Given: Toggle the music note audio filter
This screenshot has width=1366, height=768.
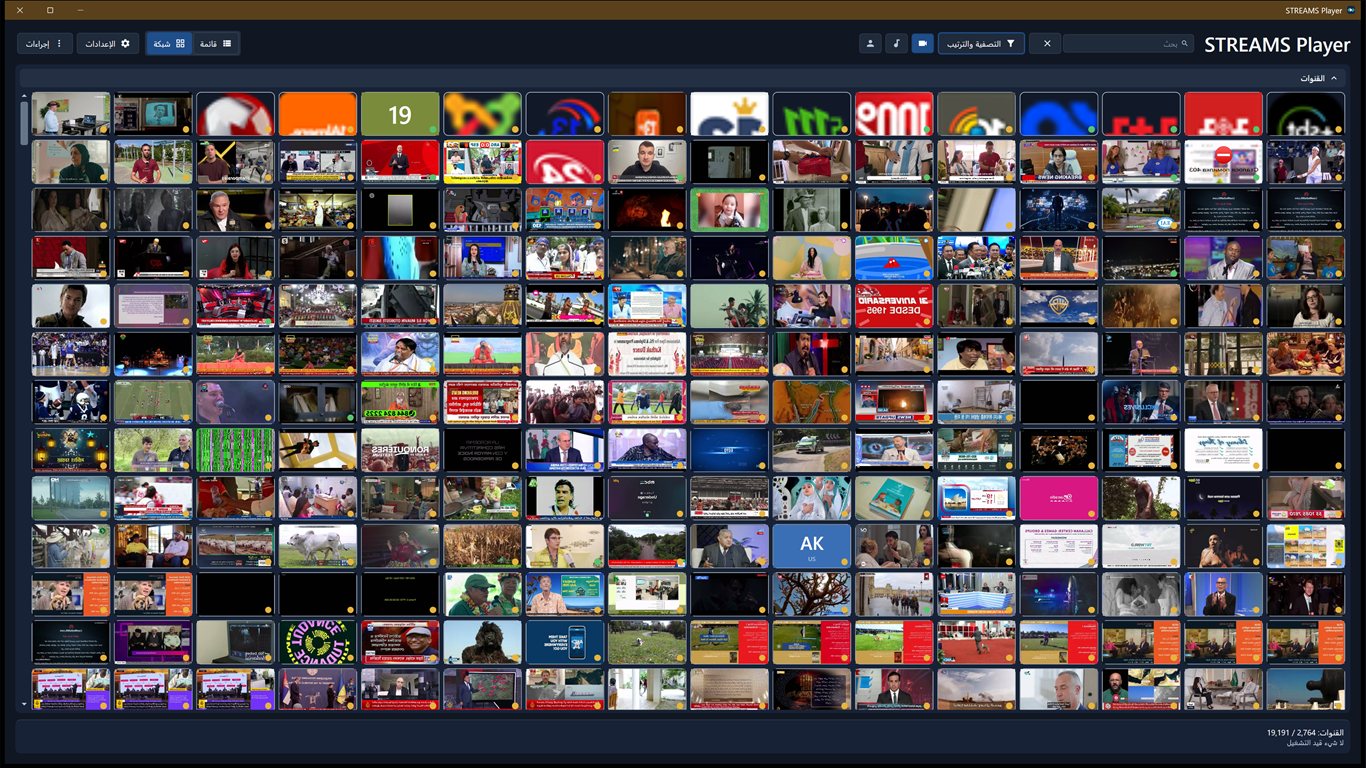Looking at the screenshot, I should point(896,44).
